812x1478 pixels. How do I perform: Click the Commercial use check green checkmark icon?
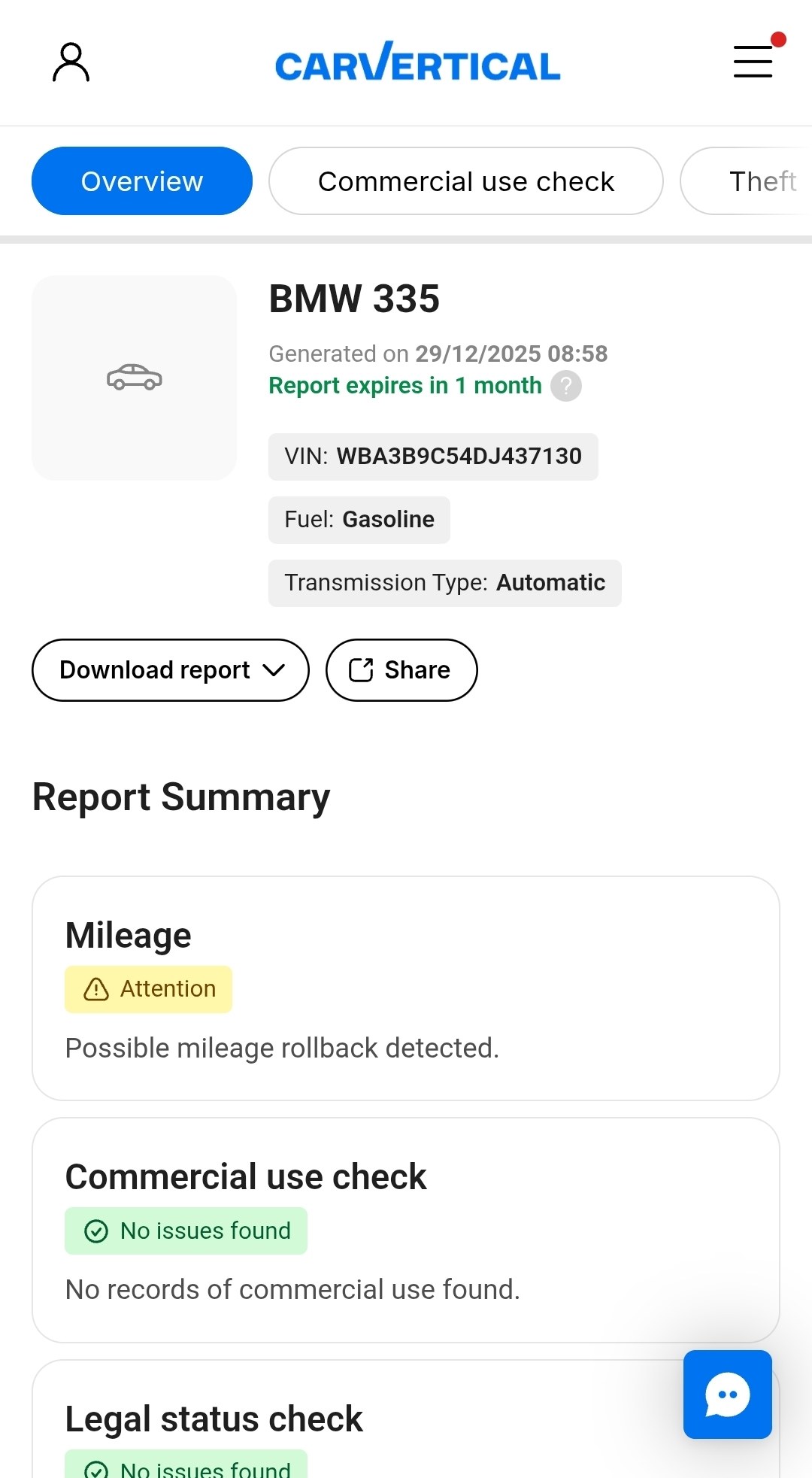click(96, 1231)
